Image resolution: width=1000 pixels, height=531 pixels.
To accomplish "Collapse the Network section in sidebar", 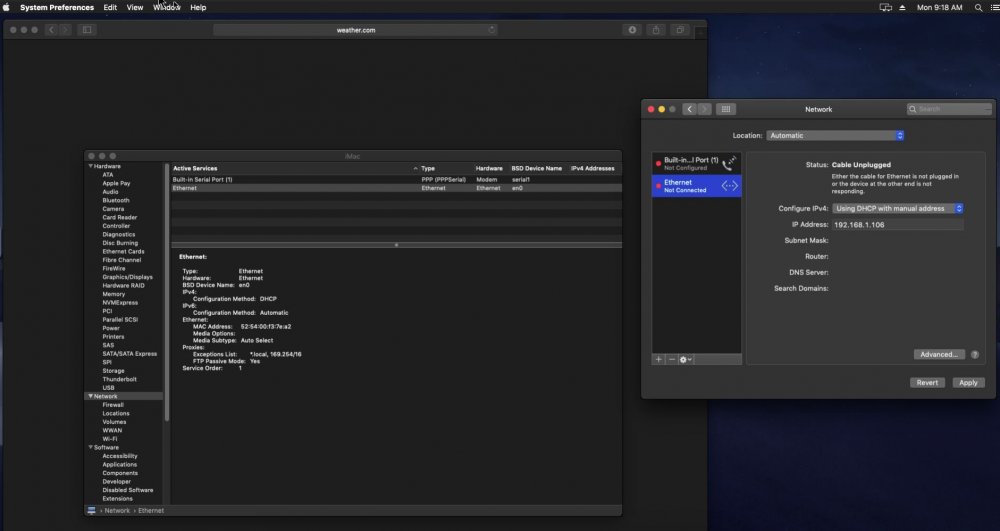I will coord(91,396).
